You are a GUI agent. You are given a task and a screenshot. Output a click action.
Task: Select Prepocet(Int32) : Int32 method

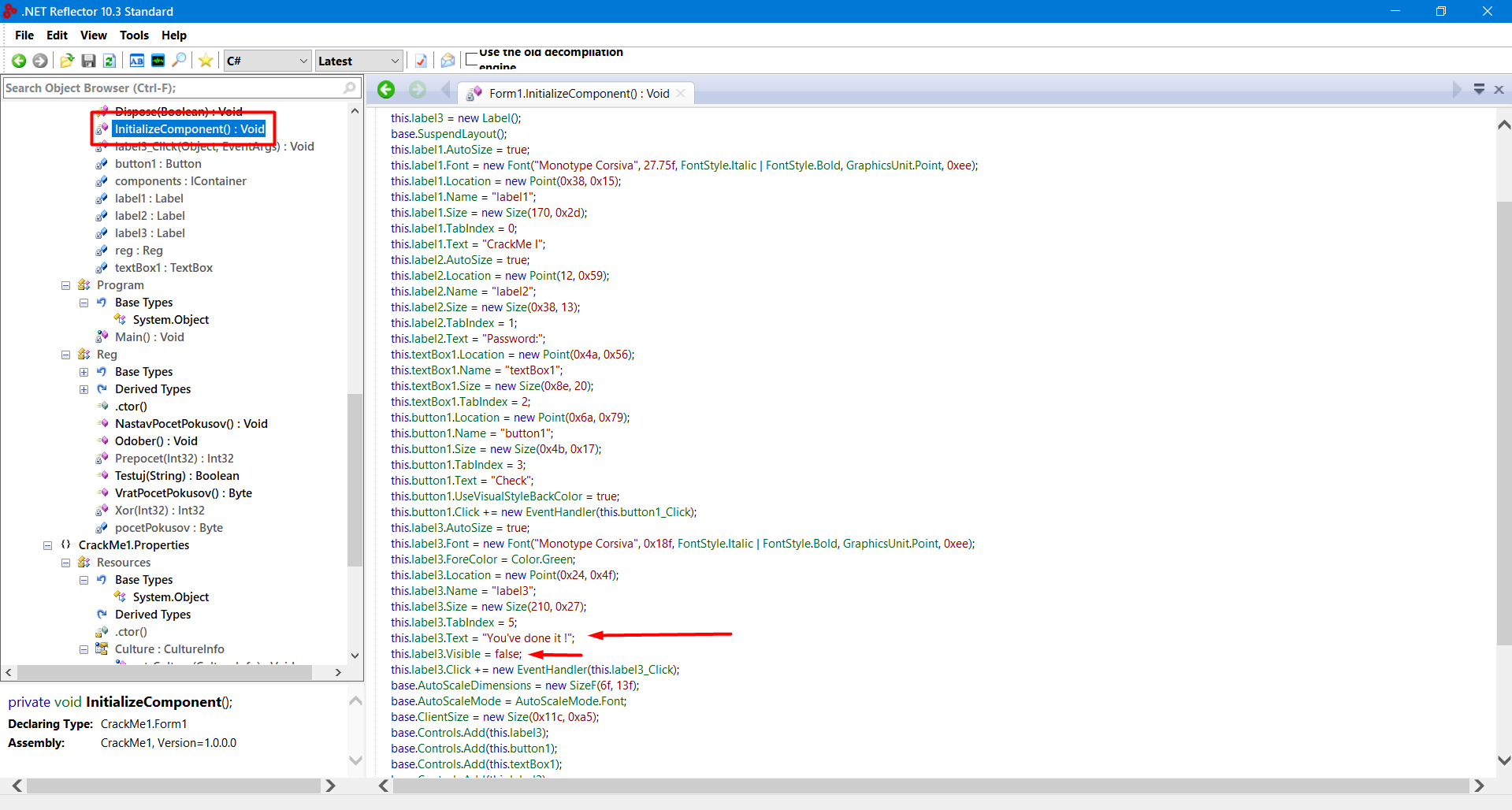174,459
